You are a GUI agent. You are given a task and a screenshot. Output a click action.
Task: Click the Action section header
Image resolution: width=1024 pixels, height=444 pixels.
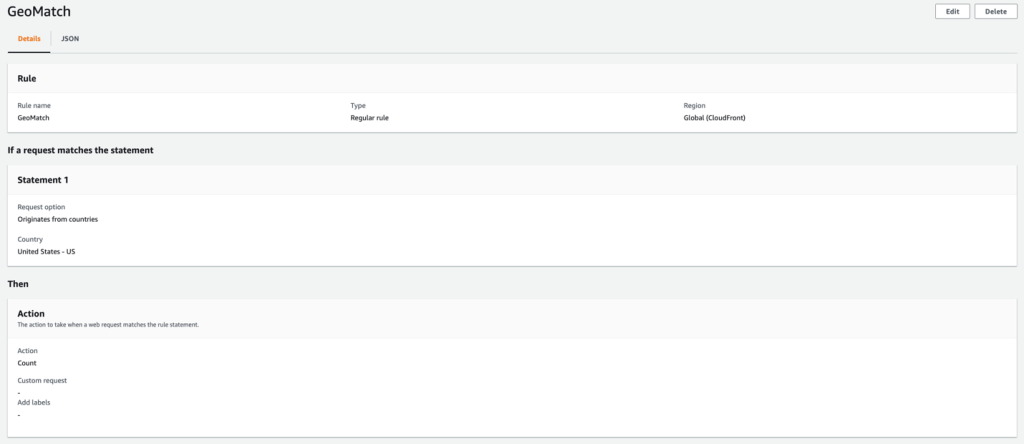click(31, 313)
